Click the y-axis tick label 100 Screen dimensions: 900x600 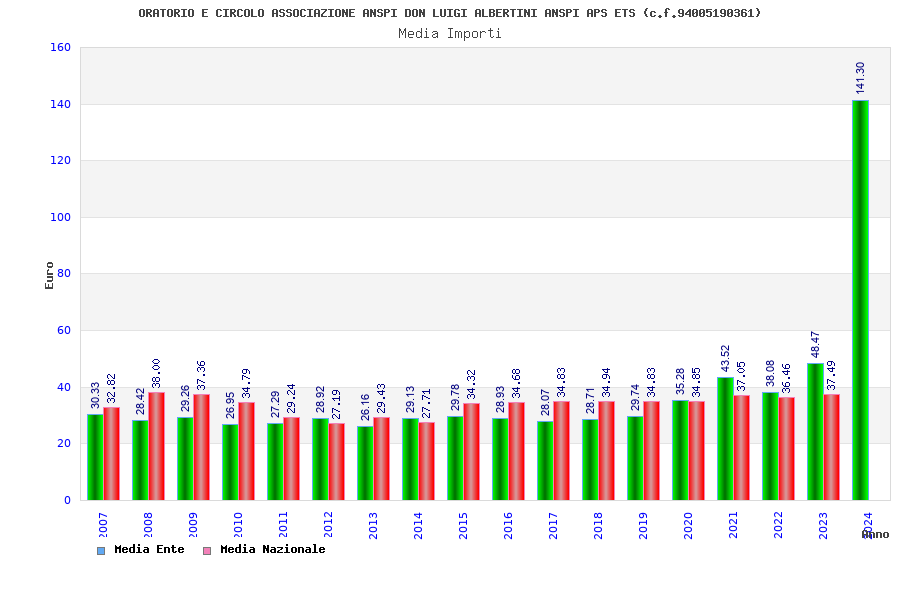[60, 218]
